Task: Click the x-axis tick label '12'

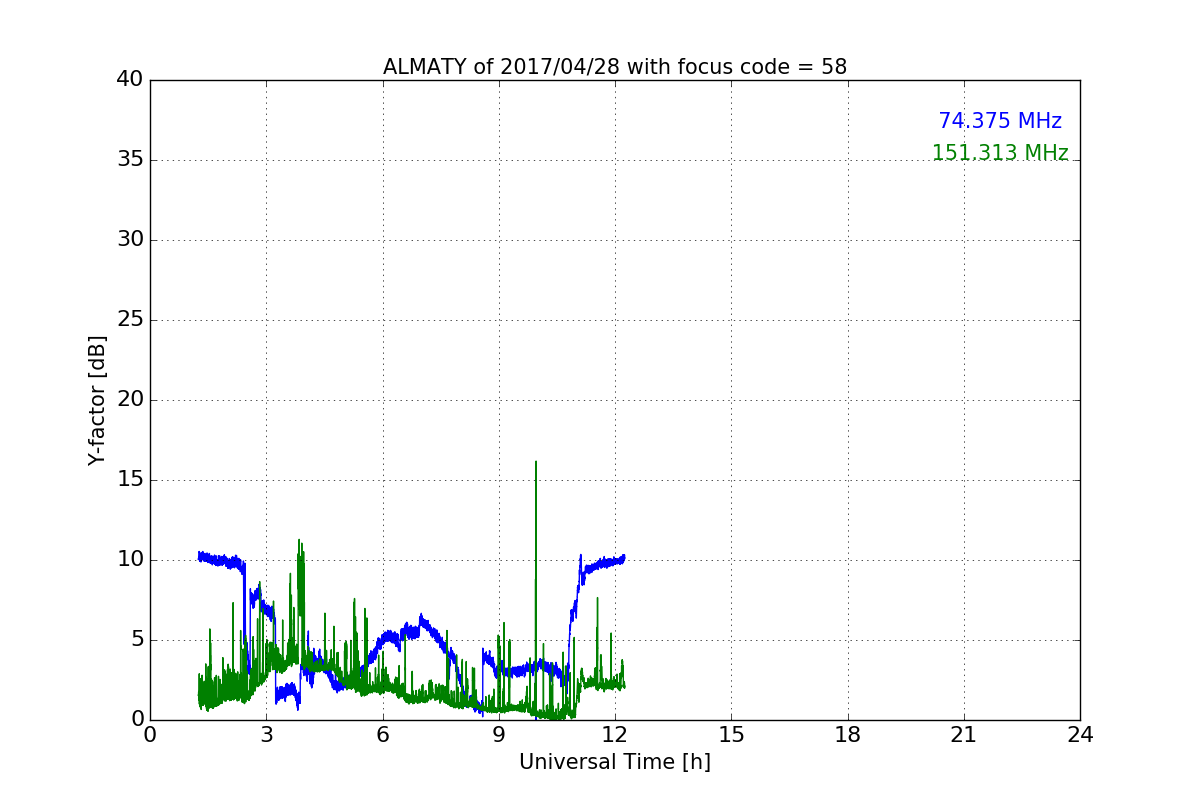Action: tap(615, 735)
